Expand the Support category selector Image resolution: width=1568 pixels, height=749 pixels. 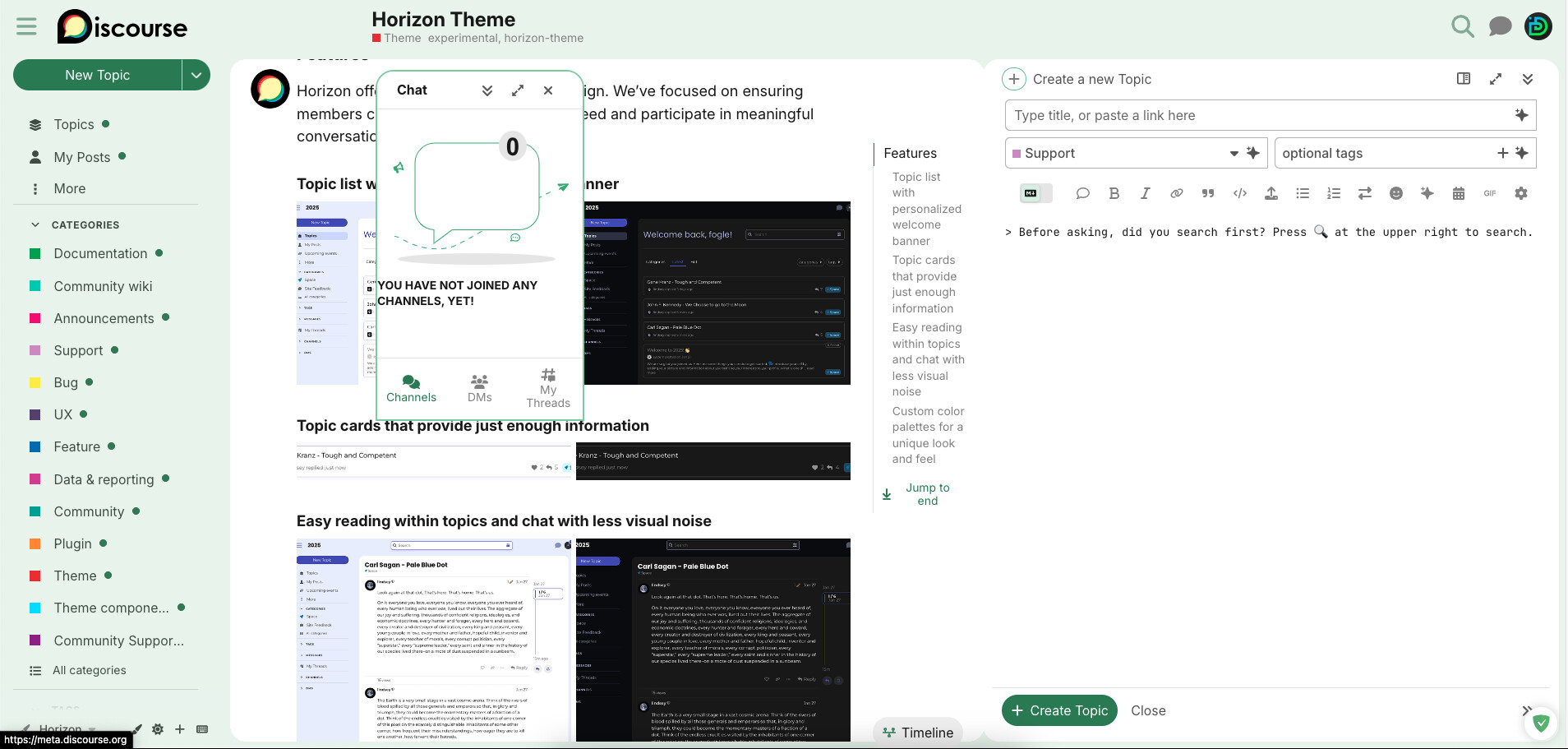tap(1233, 153)
